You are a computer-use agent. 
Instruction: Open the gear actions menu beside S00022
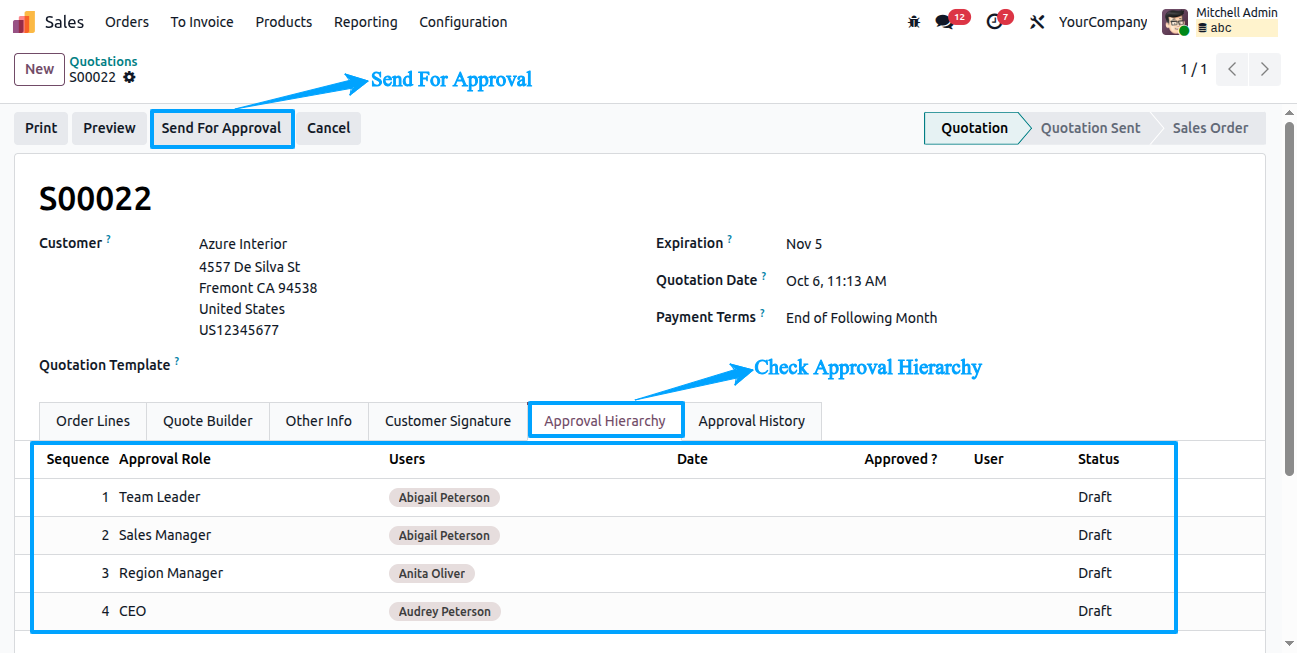tap(129, 77)
